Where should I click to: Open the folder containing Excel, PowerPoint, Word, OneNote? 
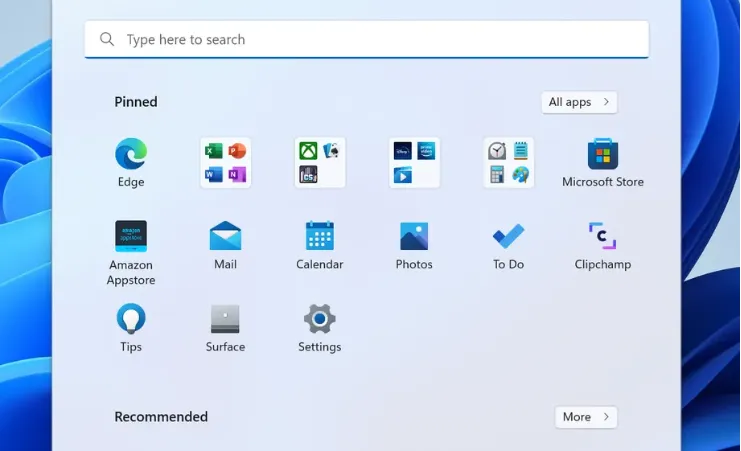click(x=225, y=163)
